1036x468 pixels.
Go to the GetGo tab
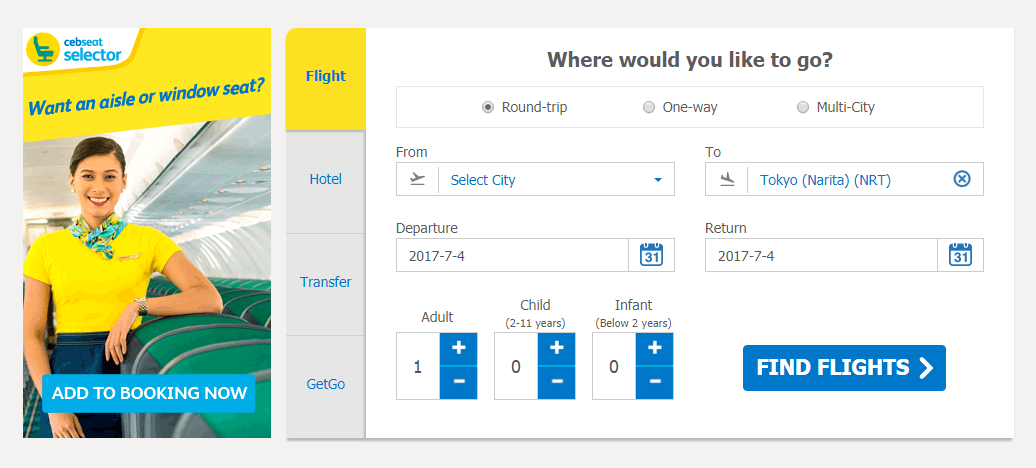326,384
